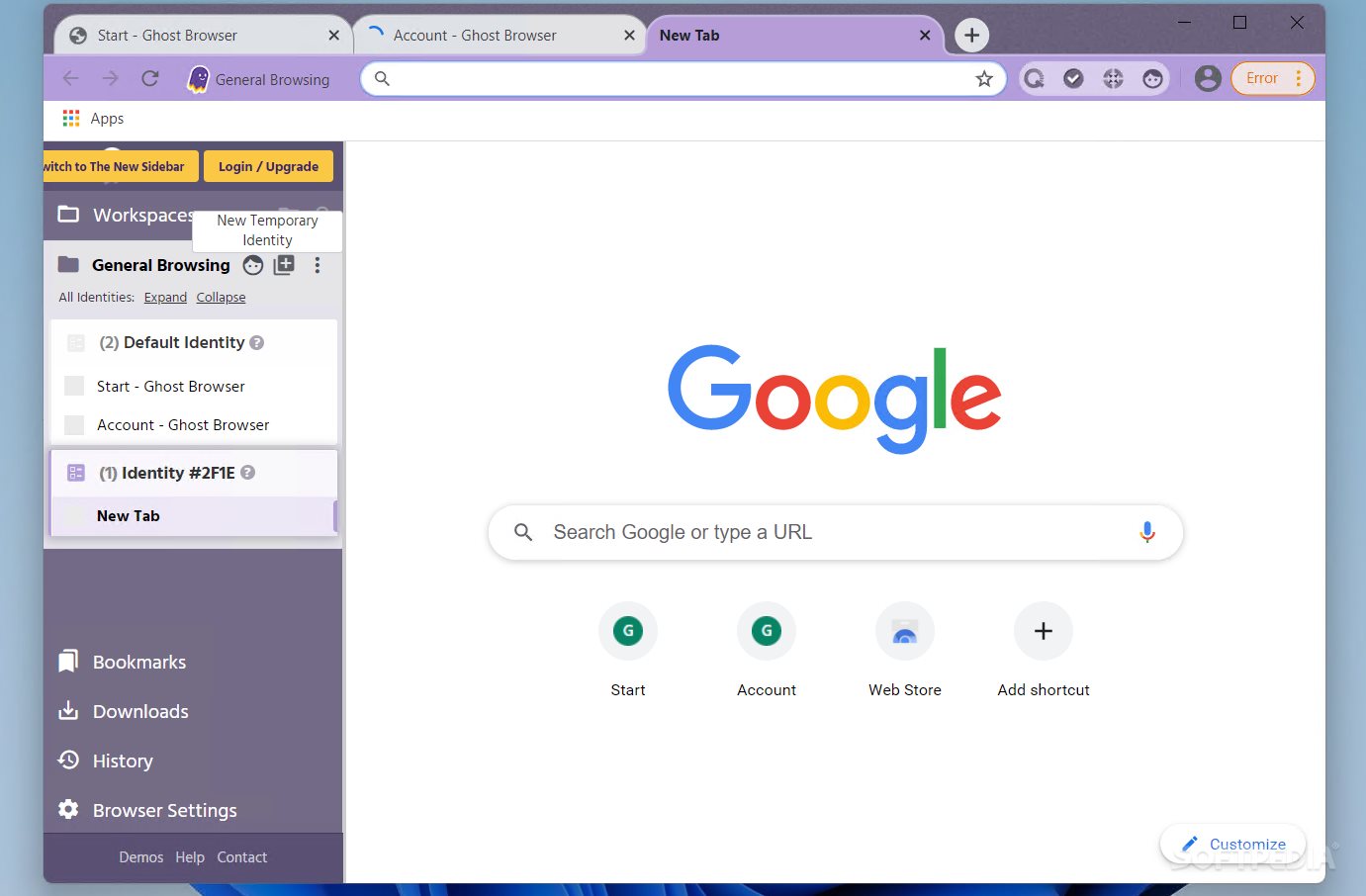Select Start - Ghost Browser sidebar entry
The width and height of the screenshot is (1366, 896).
(x=193, y=386)
